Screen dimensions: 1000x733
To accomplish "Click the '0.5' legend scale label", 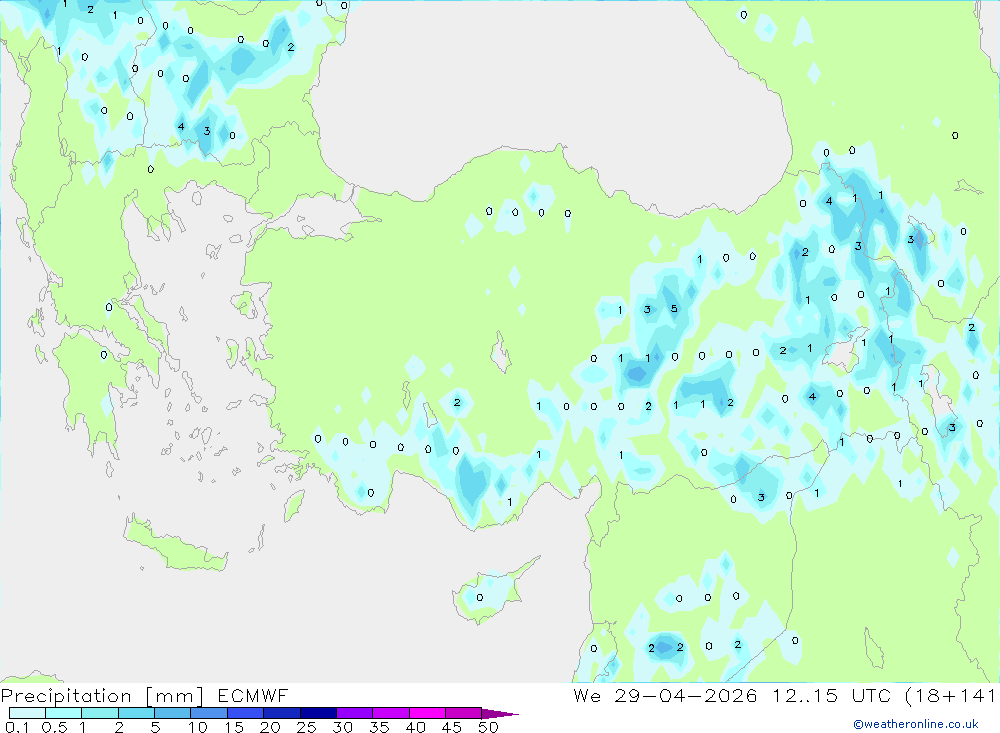I will click(54, 727).
